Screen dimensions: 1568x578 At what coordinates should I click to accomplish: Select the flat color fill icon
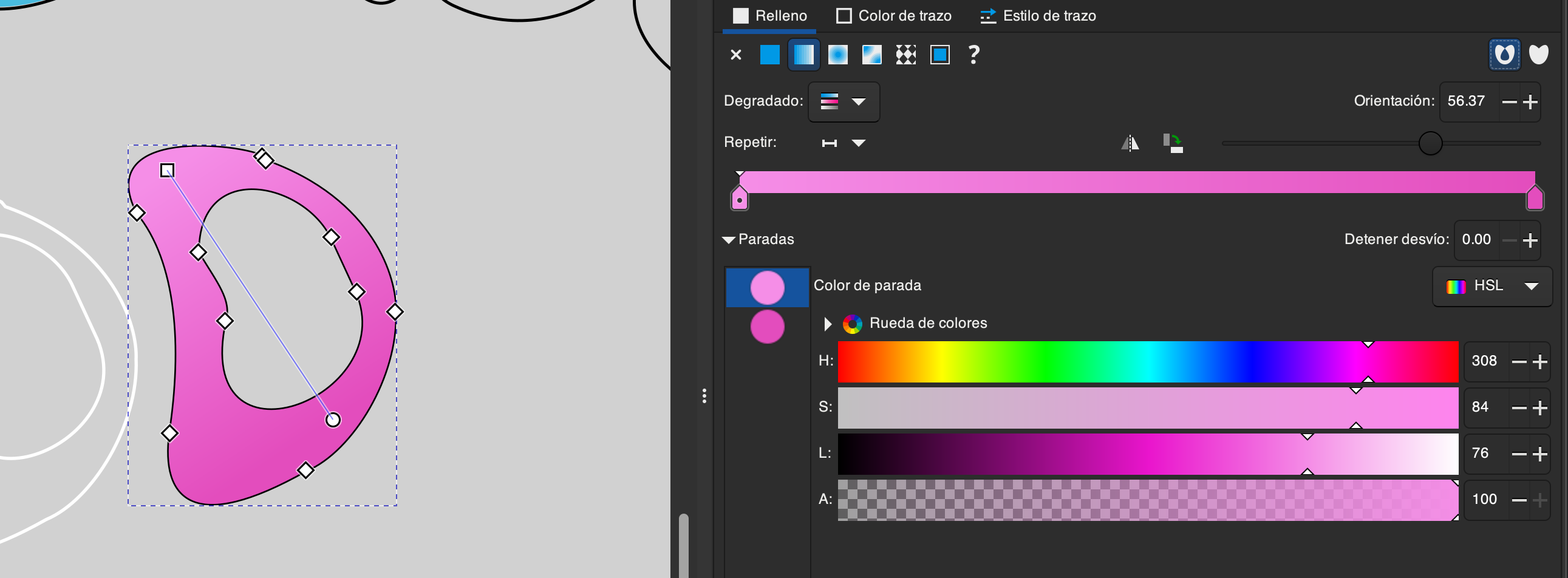tap(769, 55)
